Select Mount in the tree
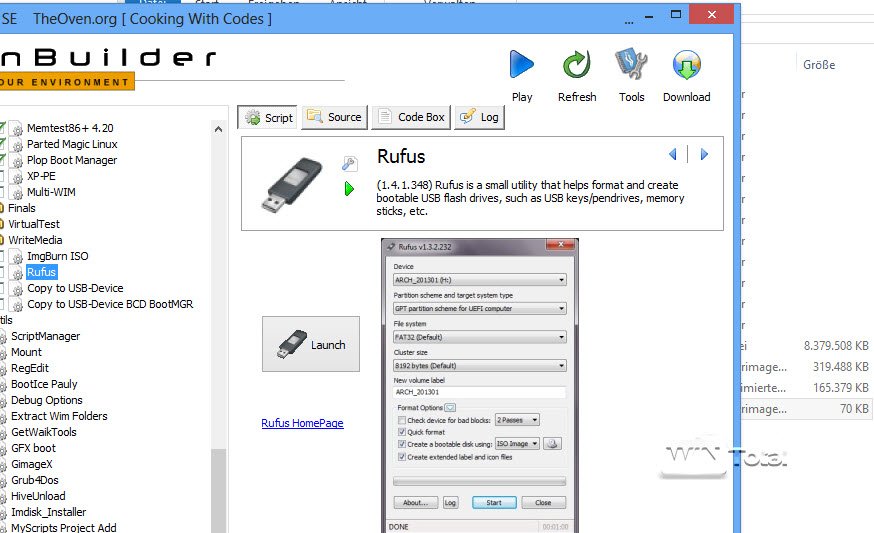The height and width of the screenshot is (533, 874). pyautogui.click(x=26, y=352)
